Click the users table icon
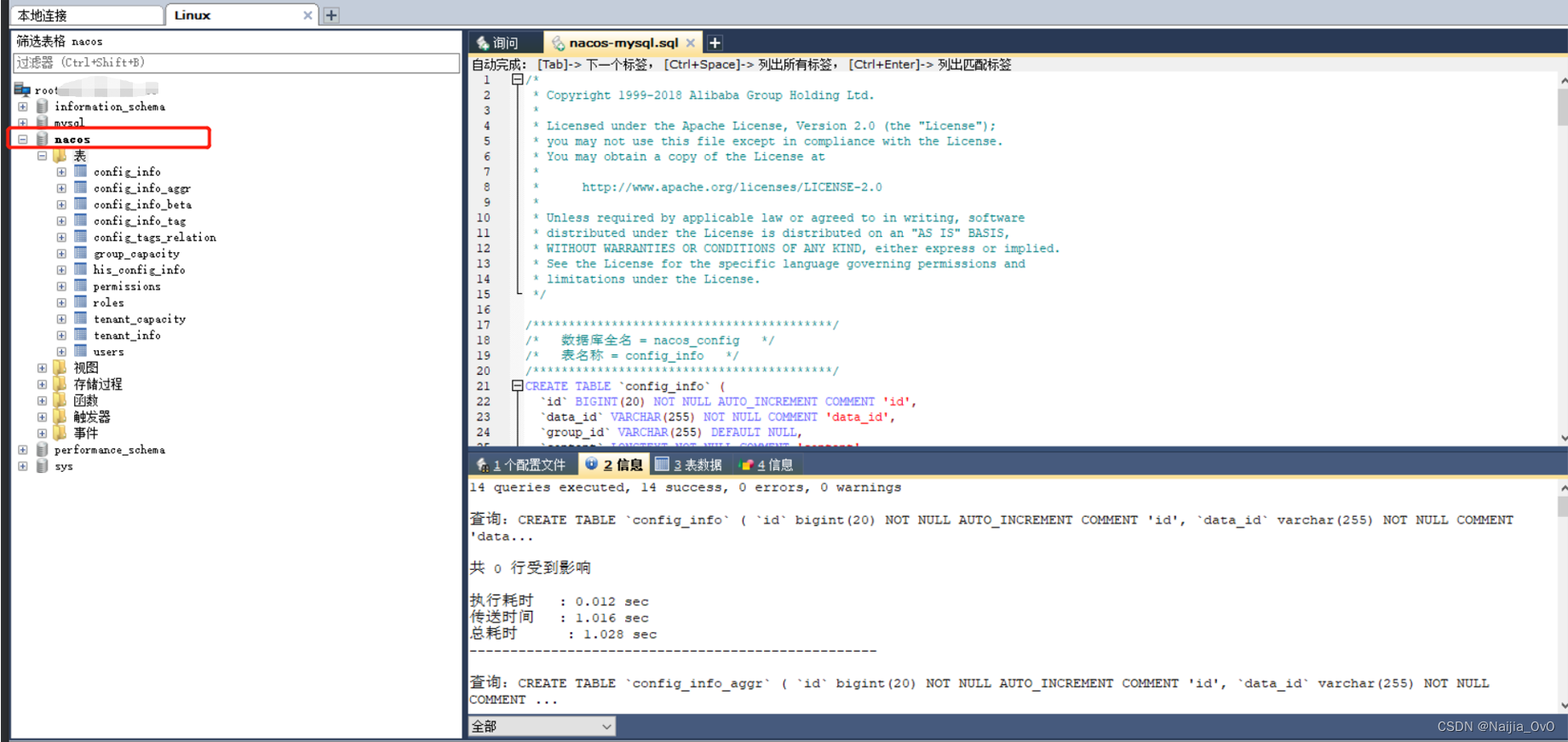 (x=81, y=351)
